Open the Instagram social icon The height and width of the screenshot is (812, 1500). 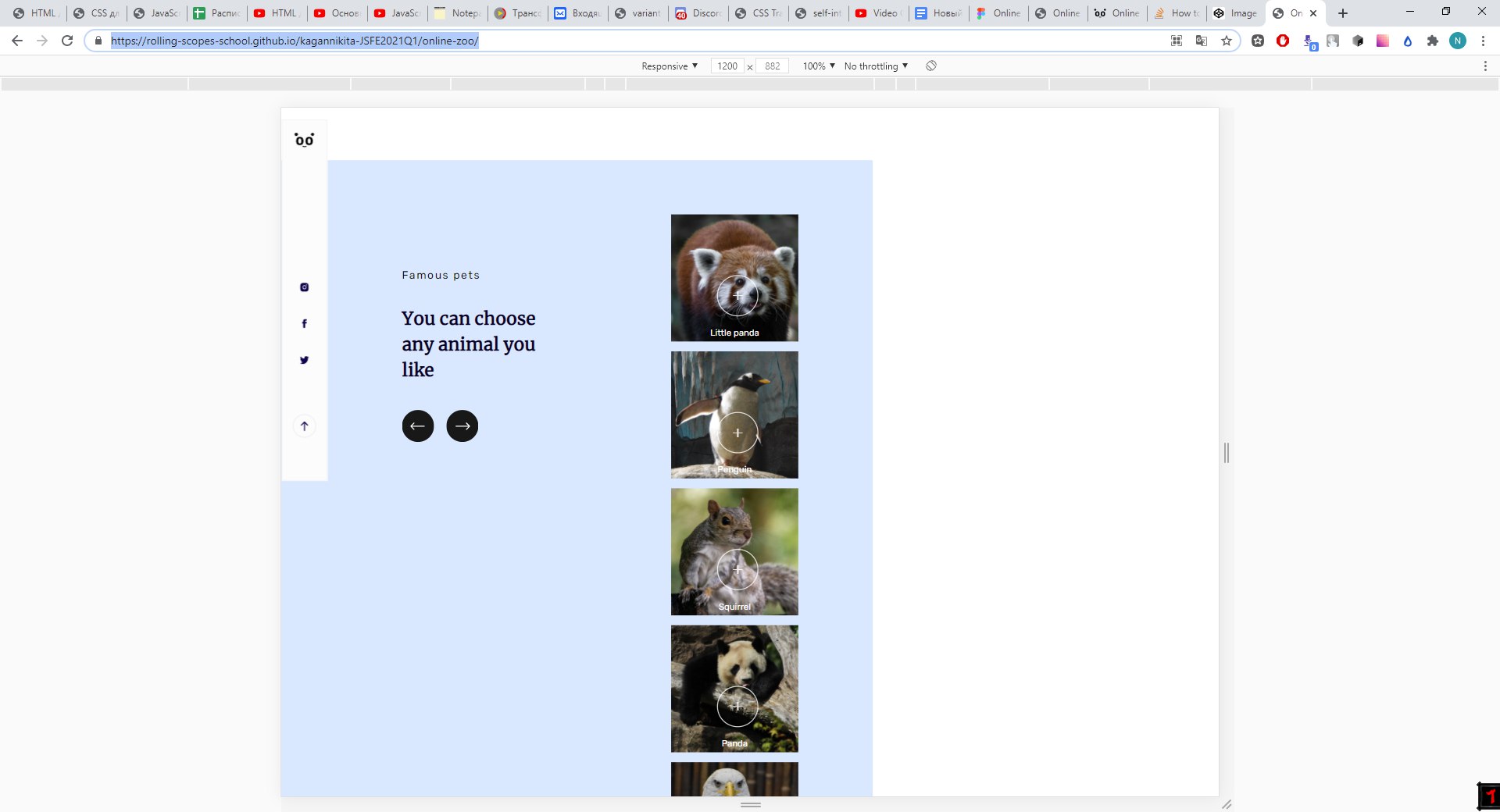coord(305,287)
